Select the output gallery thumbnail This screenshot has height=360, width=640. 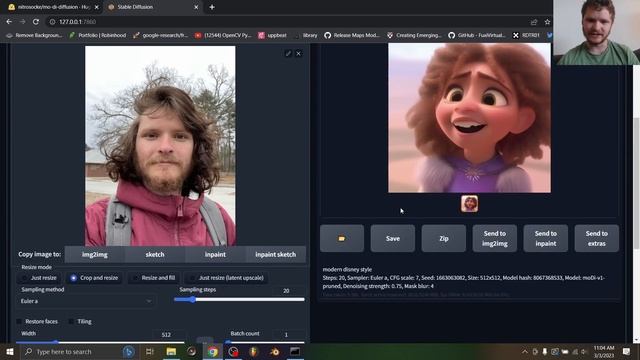[x=469, y=203]
